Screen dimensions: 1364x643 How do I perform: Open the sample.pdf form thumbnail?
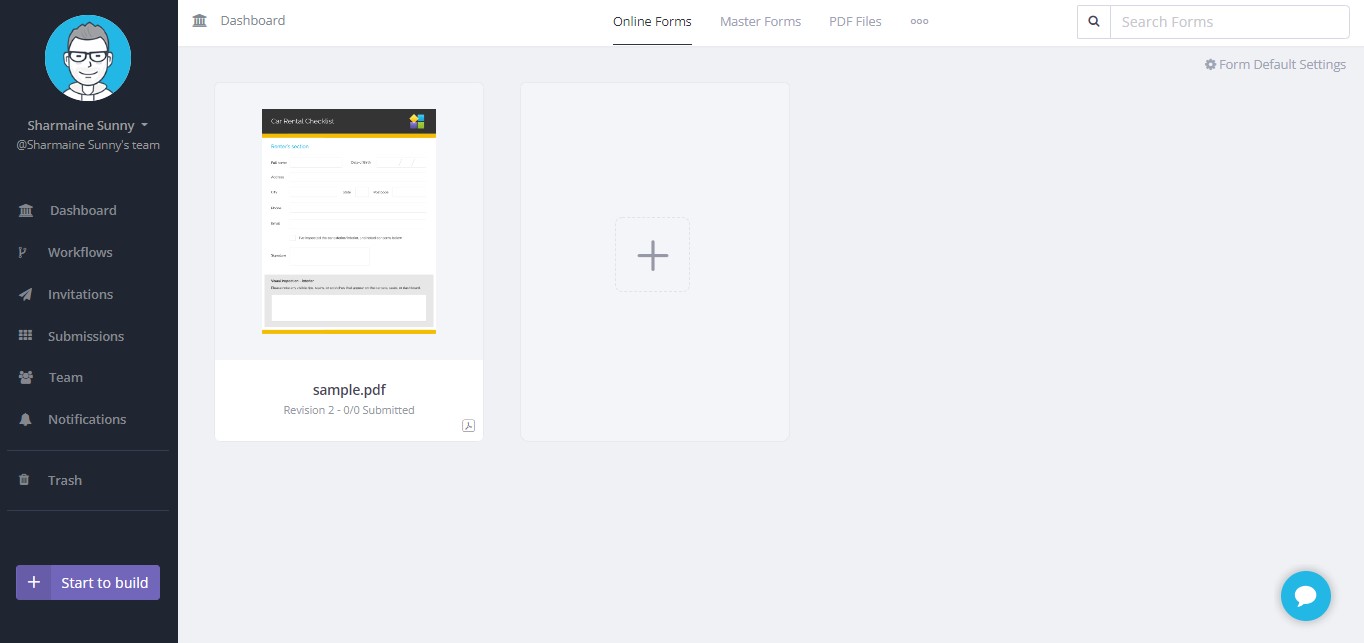click(x=348, y=221)
